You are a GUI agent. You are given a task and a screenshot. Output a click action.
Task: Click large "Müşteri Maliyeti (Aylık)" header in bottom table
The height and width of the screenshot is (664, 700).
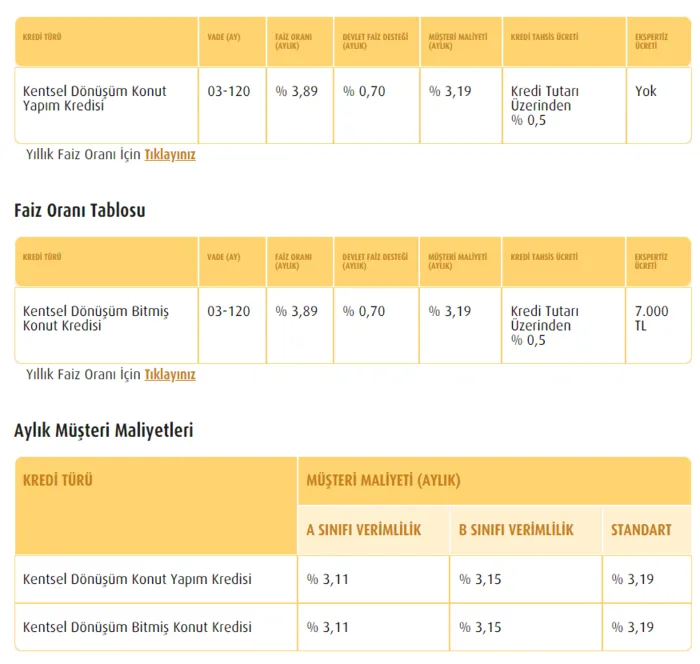click(383, 480)
